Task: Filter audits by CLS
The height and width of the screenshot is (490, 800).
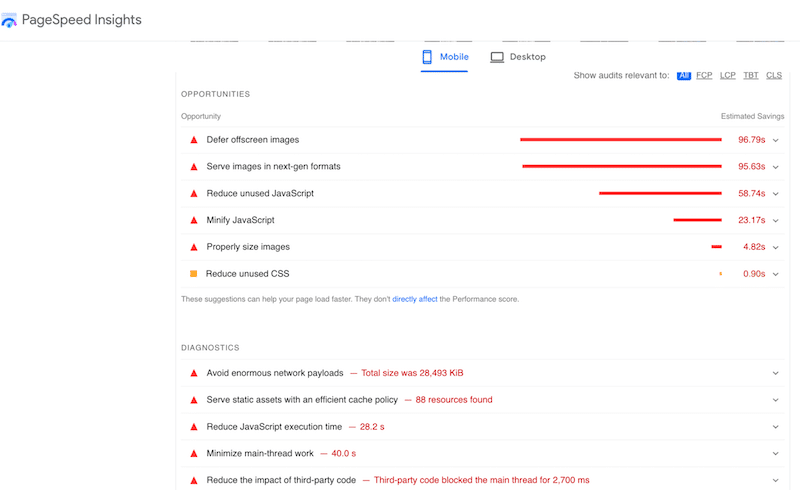Action: pos(774,75)
